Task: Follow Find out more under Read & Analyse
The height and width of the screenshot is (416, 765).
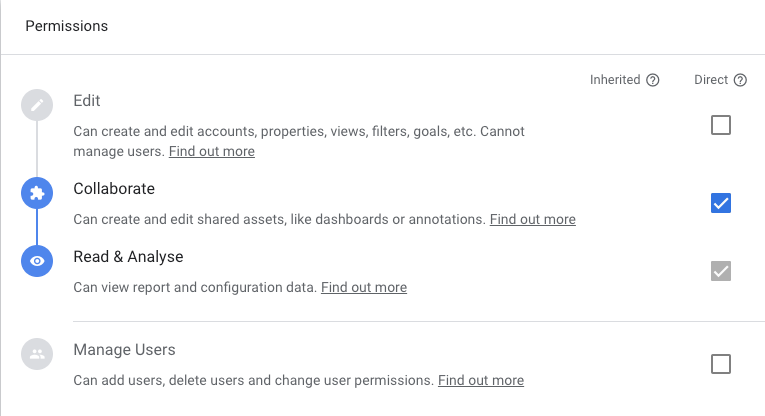Action: pos(363,287)
